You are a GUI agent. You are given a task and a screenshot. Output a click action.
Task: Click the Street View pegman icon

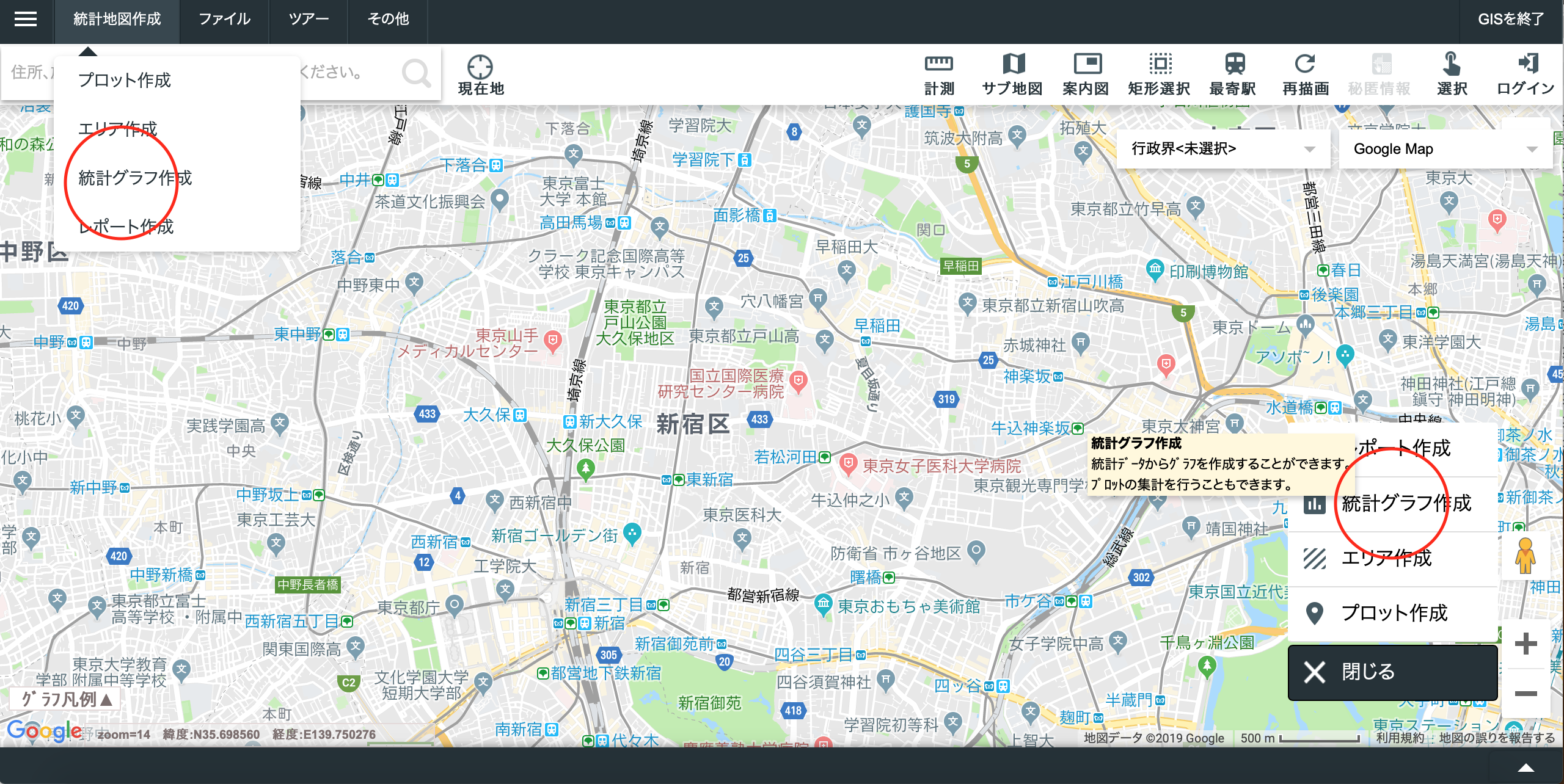[x=1526, y=556]
